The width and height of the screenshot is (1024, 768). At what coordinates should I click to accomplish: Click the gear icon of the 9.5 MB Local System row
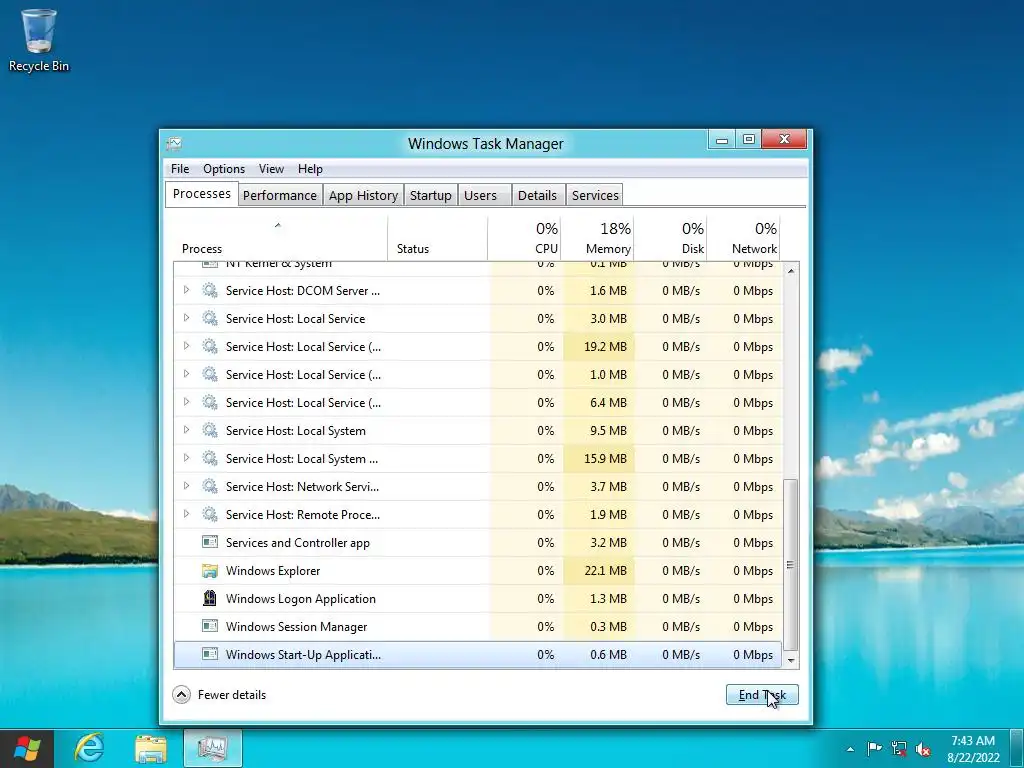pos(210,430)
